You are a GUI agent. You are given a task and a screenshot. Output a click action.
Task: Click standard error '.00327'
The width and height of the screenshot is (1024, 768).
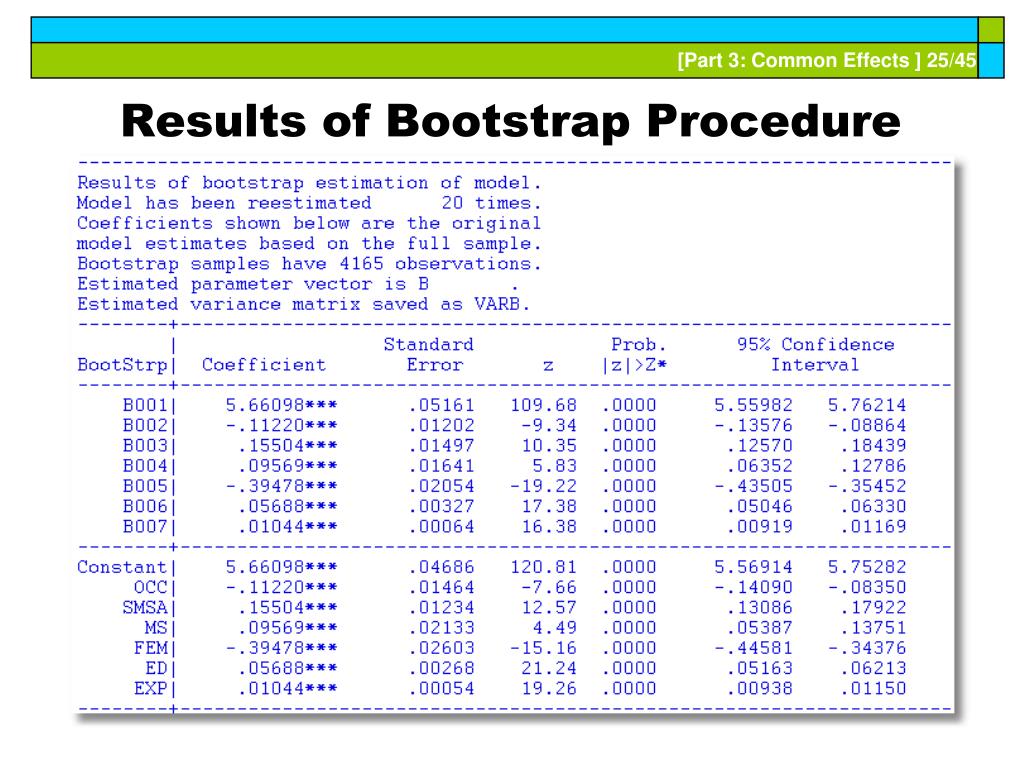click(441, 507)
